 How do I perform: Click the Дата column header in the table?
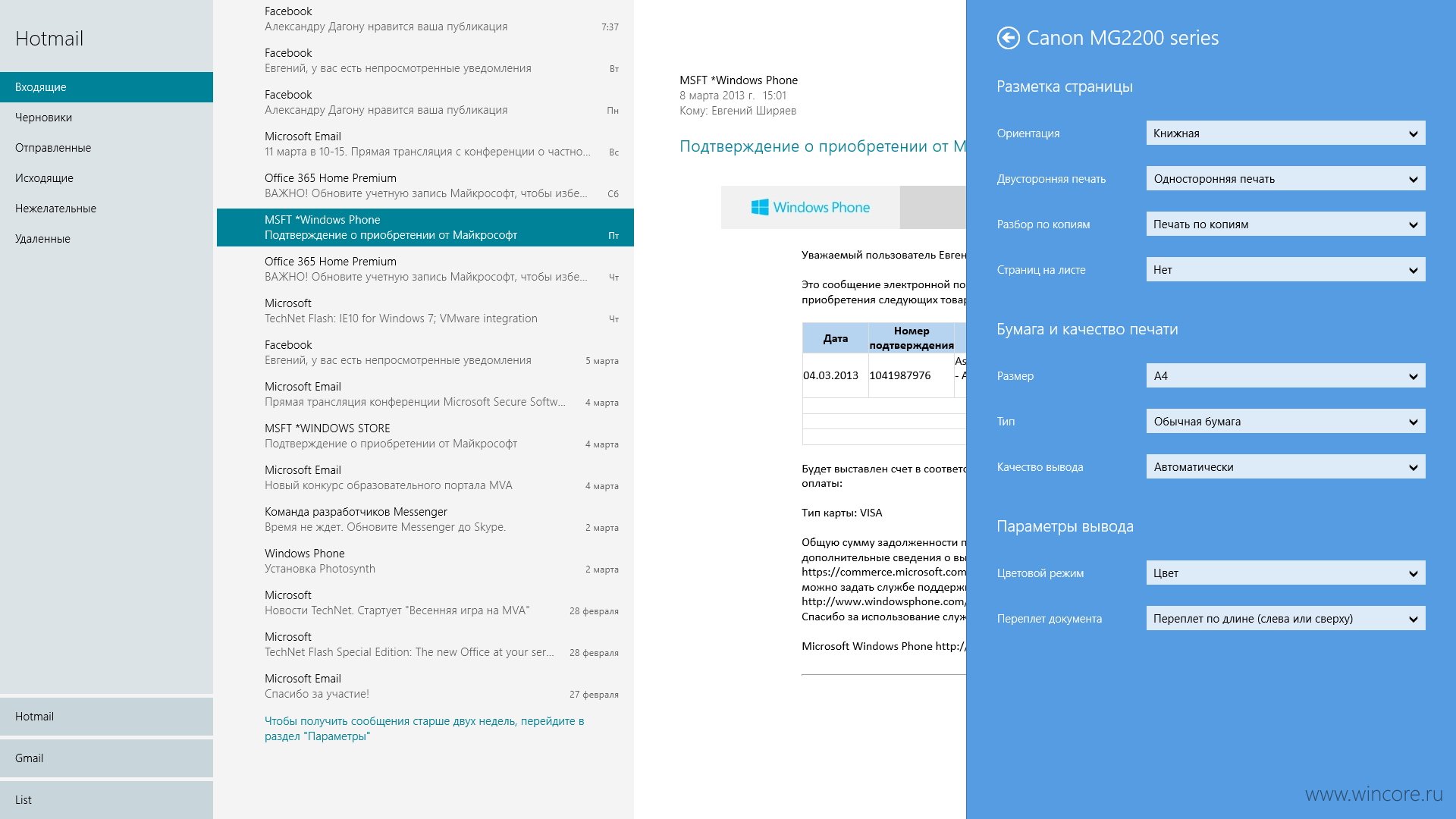pyautogui.click(x=836, y=338)
